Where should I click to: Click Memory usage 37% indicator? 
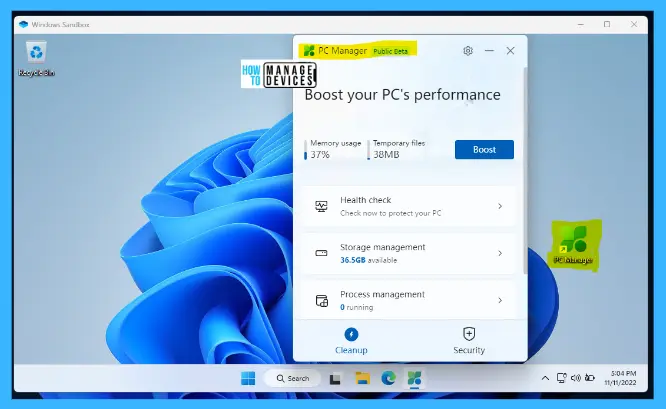coord(333,149)
